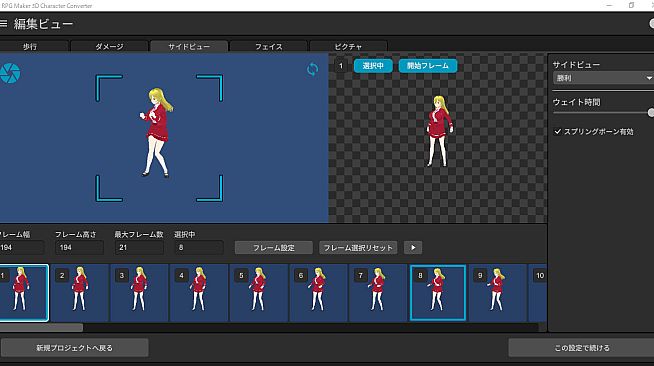Click the 選択中 button
This screenshot has height=366, width=654.
click(373, 65)
